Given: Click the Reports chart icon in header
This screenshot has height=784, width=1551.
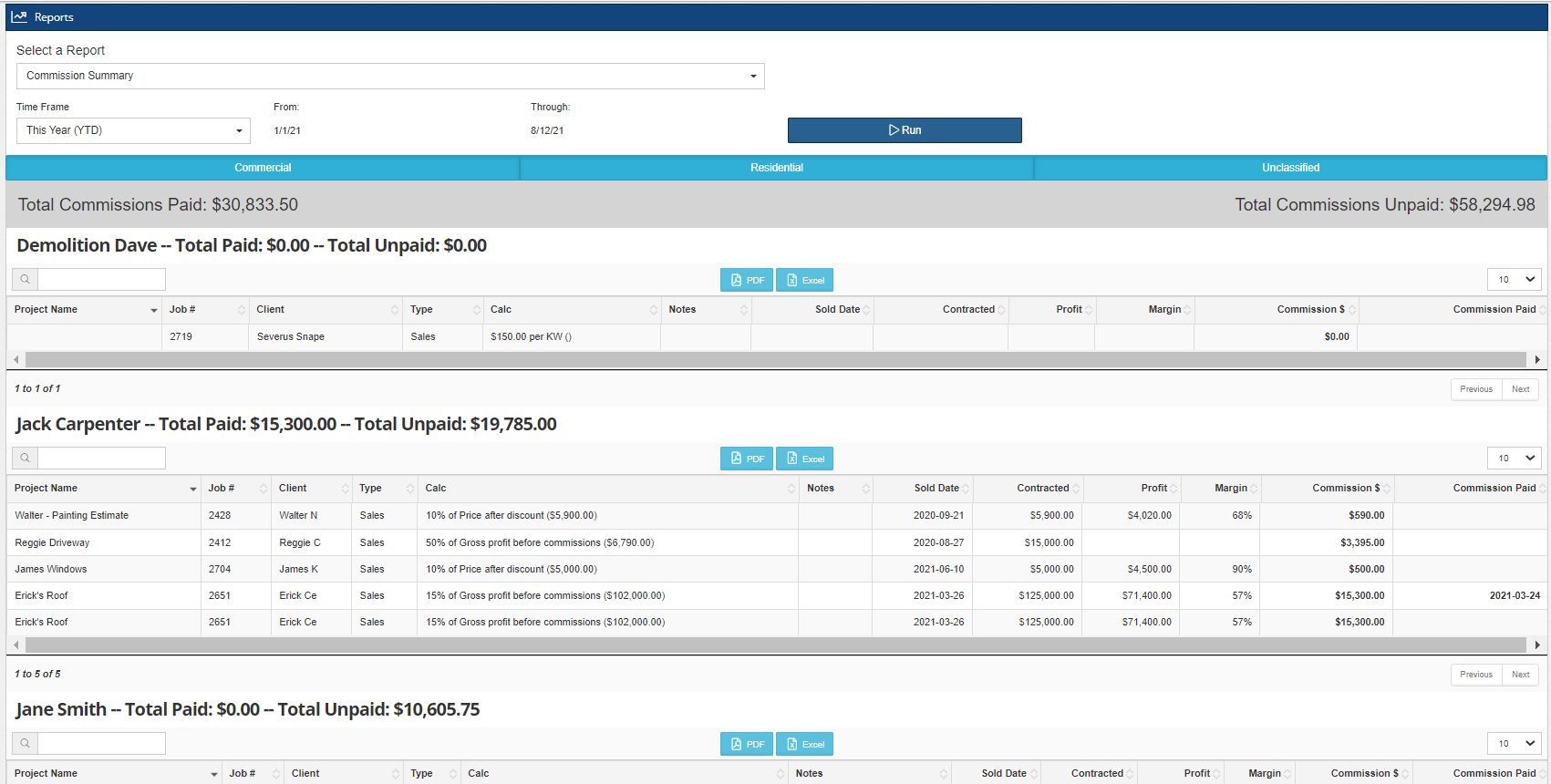Looking at the screenshot, I should [19, 16].
